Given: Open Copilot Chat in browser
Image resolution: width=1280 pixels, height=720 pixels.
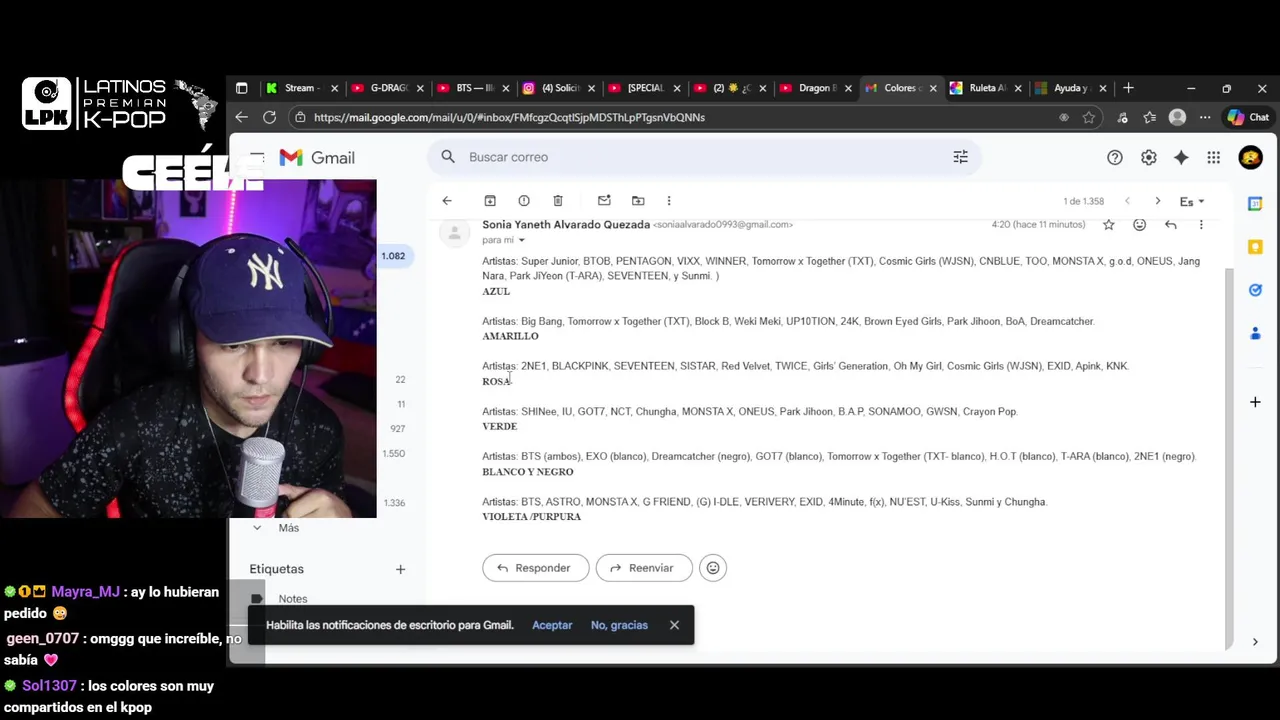Looking at the screenshot, I should coord(1248,117).
